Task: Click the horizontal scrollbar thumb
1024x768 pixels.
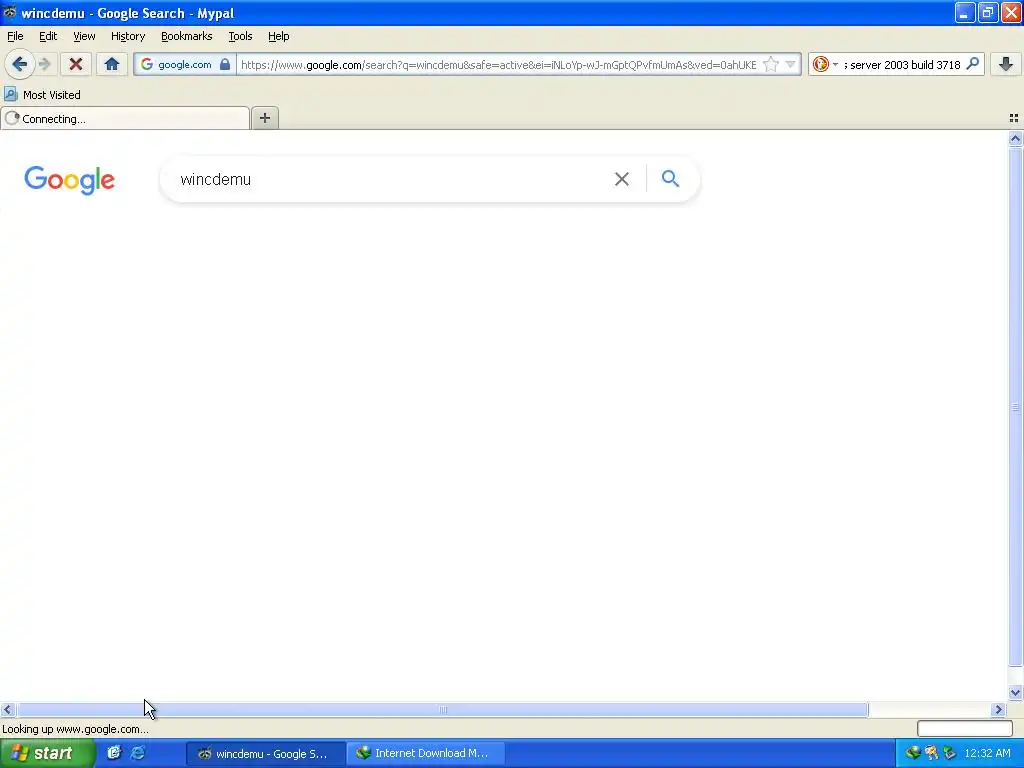Action: (443, 709)
